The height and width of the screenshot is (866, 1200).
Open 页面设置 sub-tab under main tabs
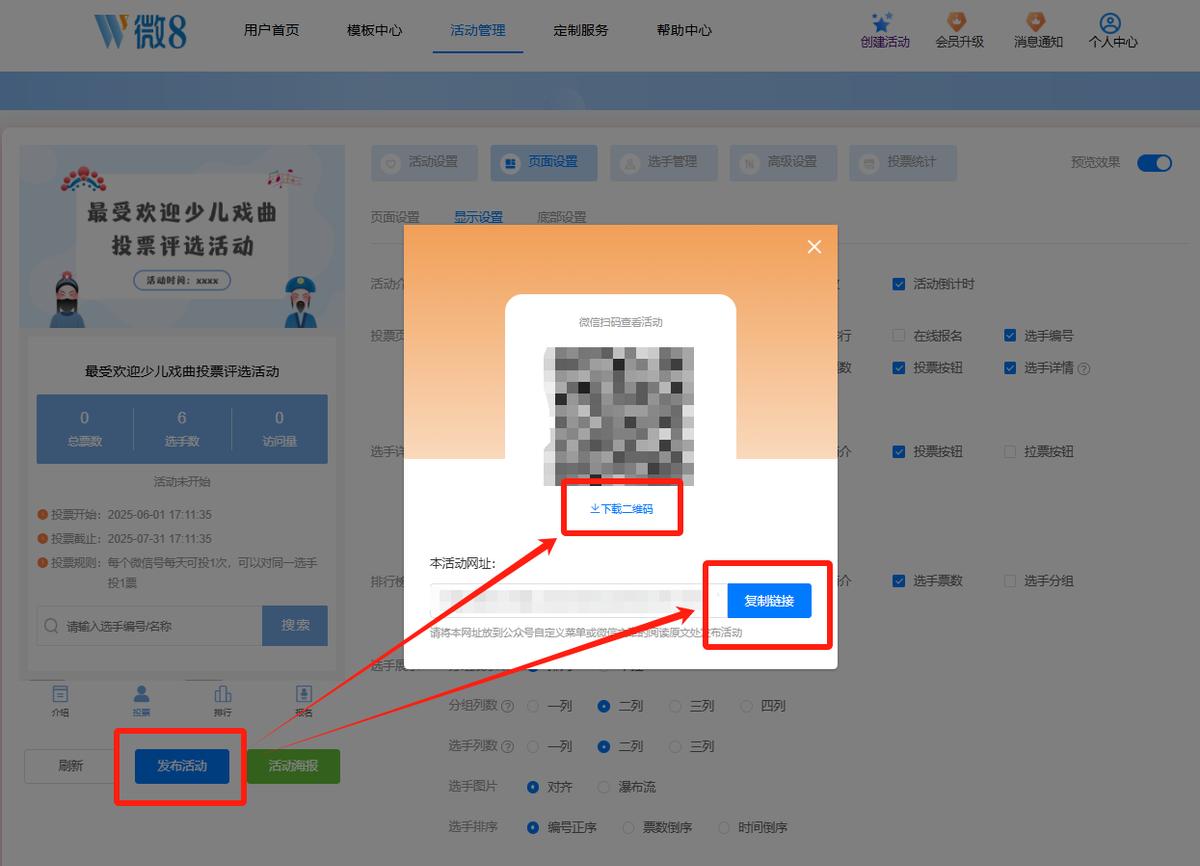(x=395, y=217)
